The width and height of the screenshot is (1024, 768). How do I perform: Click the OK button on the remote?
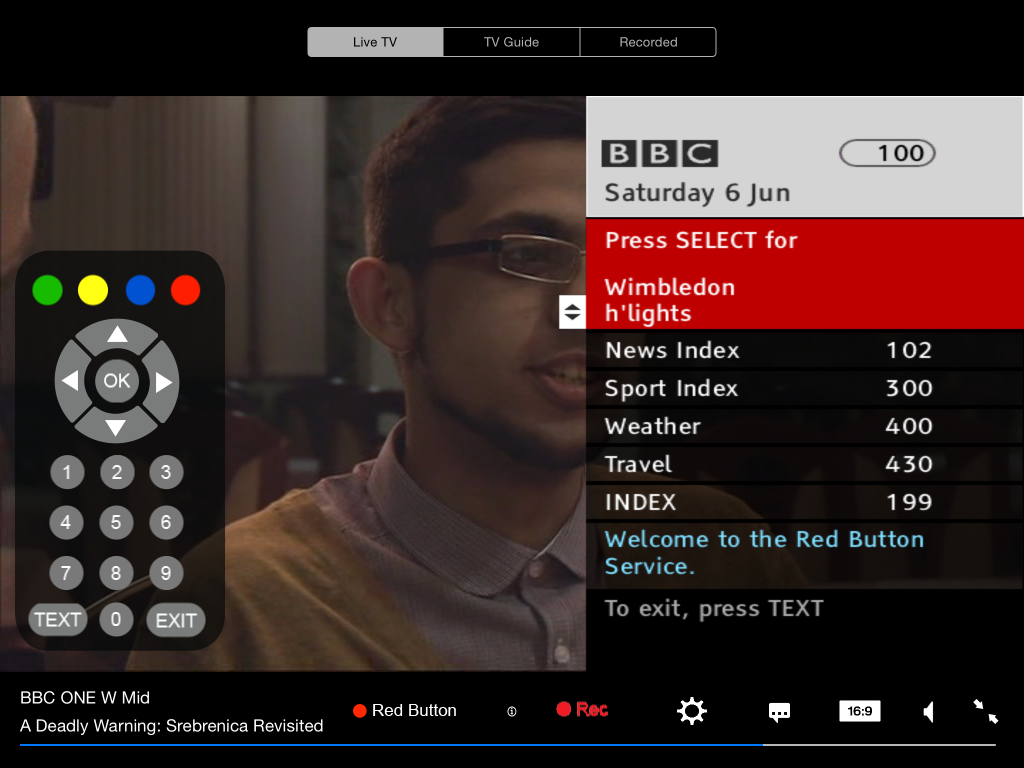click(x=117, y=381)
